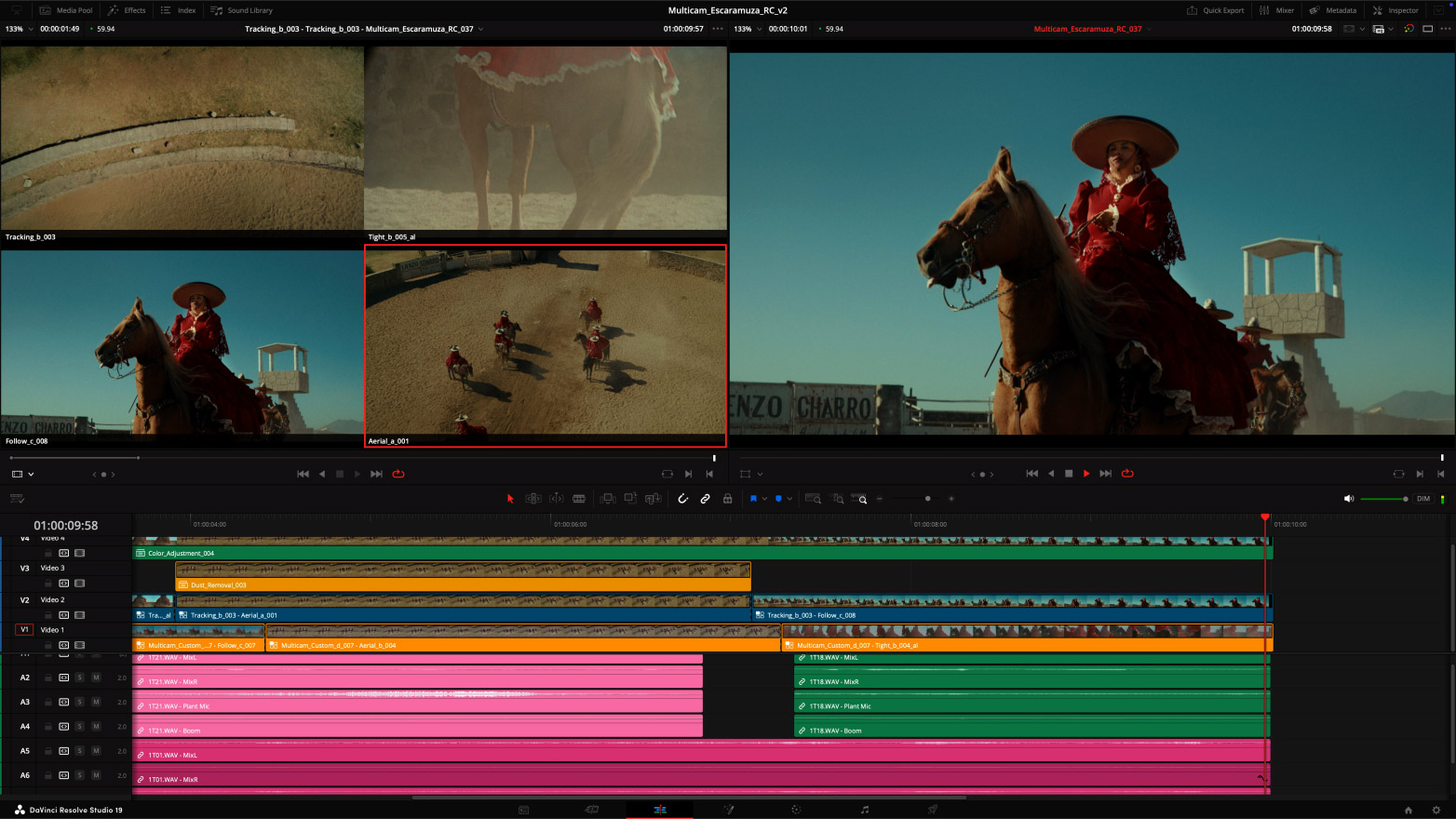Open the marker color dropdown arrow
The height and width of the screenshot is (819, 1456).
tap(789, 499)
